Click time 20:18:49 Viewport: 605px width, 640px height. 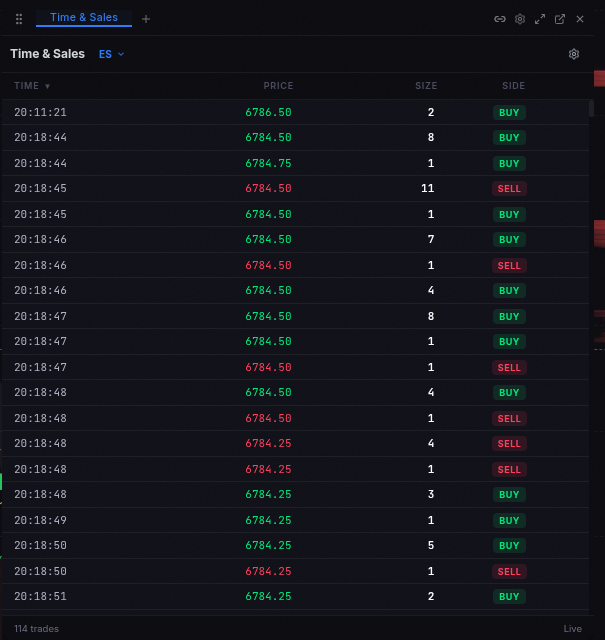(x=40, y=520)
